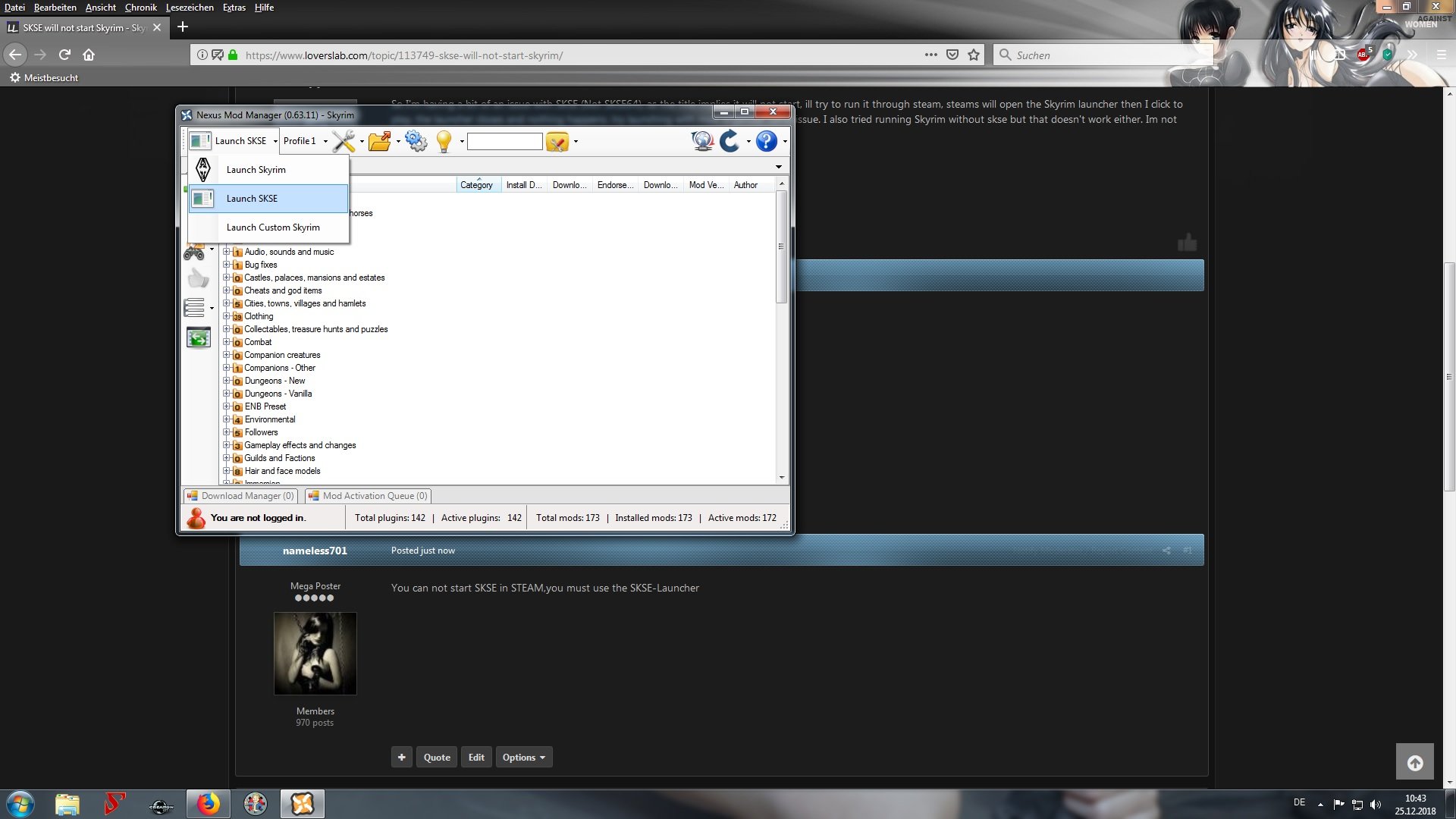Open nameless701's avatar image
Screen dimensions: 1456x819
click(x=315, y=654)
